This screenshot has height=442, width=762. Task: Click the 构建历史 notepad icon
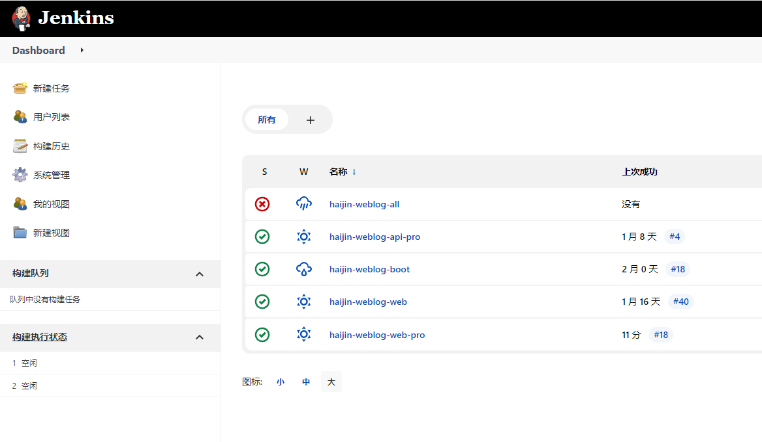[x=20, y=146]
